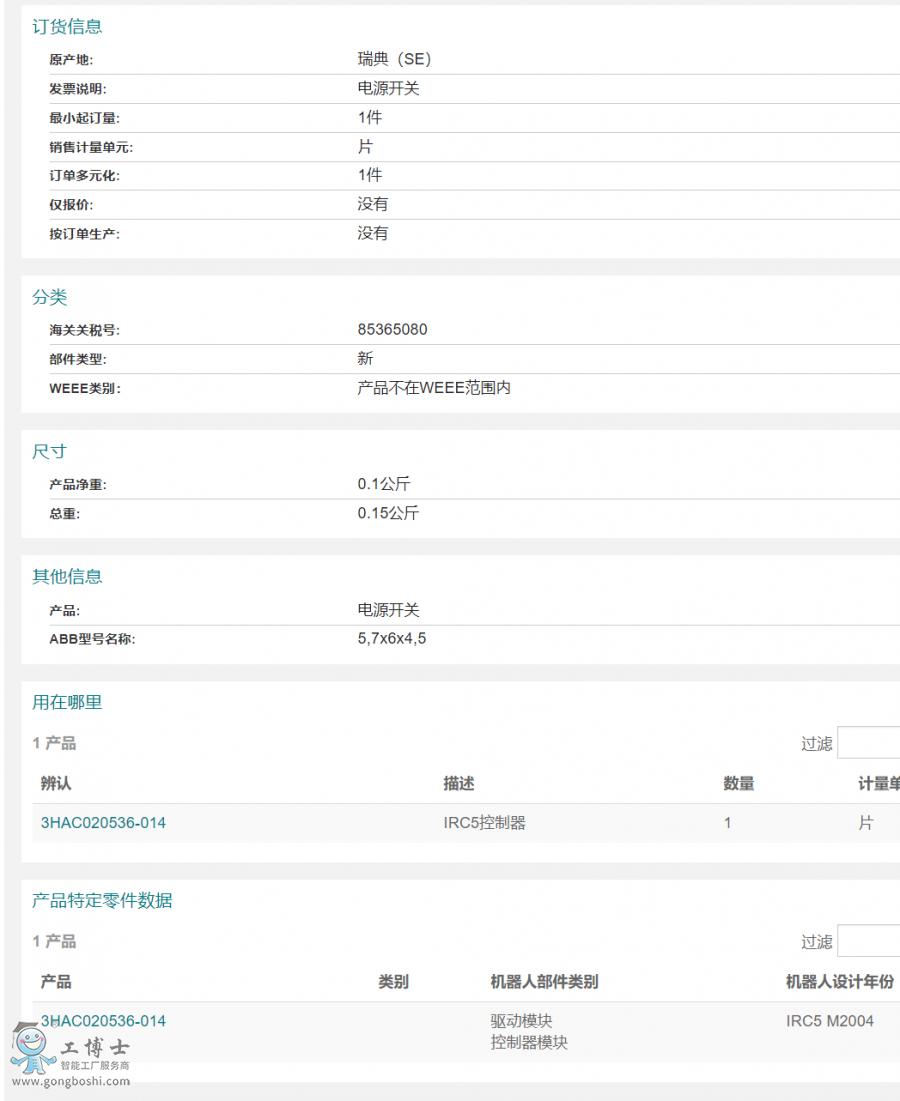This screenshot has height=1101, width=900.
Task: Open the 分类 section heading
Action: pyautogui.click(x=50, y=297)
